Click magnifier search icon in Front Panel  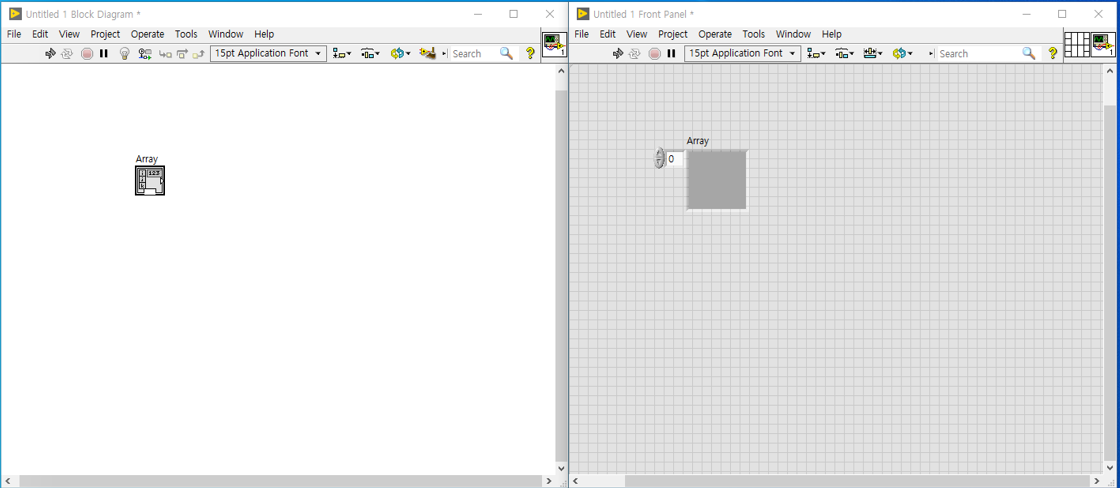[x=1029, y=54]
